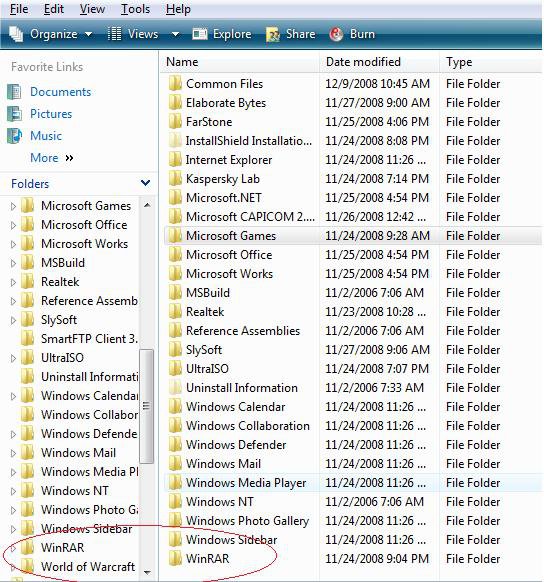
Task: Collapse the Folders pane chevron
Action: point(145,183)
